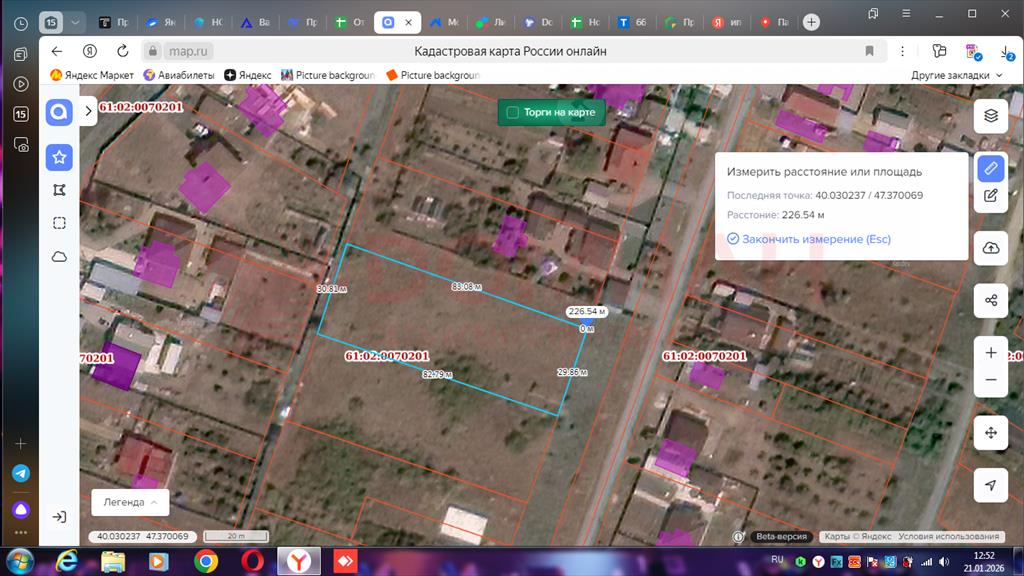Click the Условия использования link
1024x576 pixels.
click(x=949, y=537)
